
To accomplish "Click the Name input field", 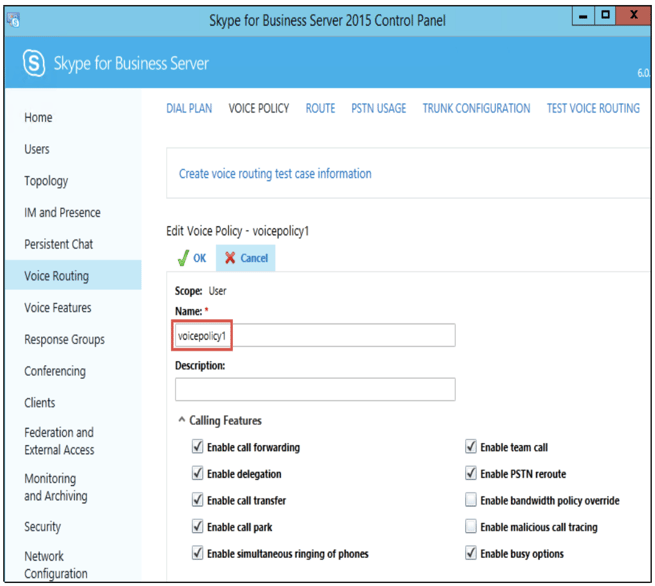I will (x=315, y=335).
